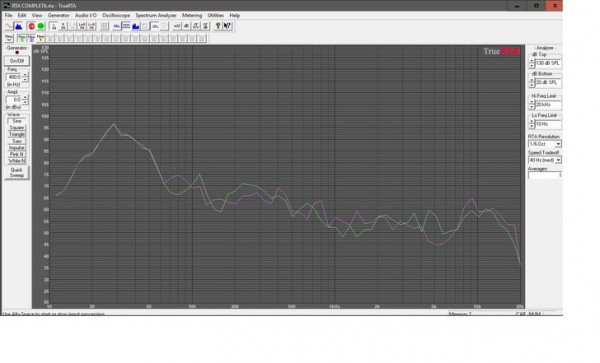
Task: Open the Spectrum Analyzer menu
Action: (x=156, y=15)
